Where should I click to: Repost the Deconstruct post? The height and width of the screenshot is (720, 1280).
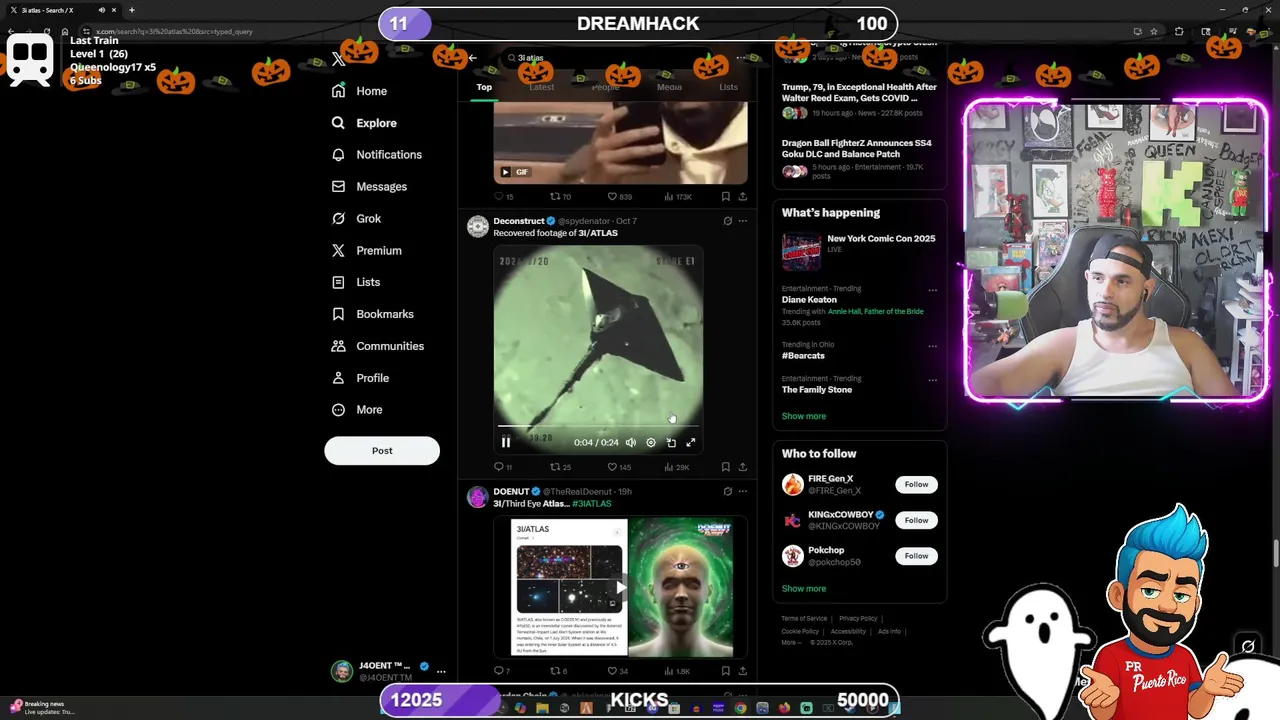561,467
